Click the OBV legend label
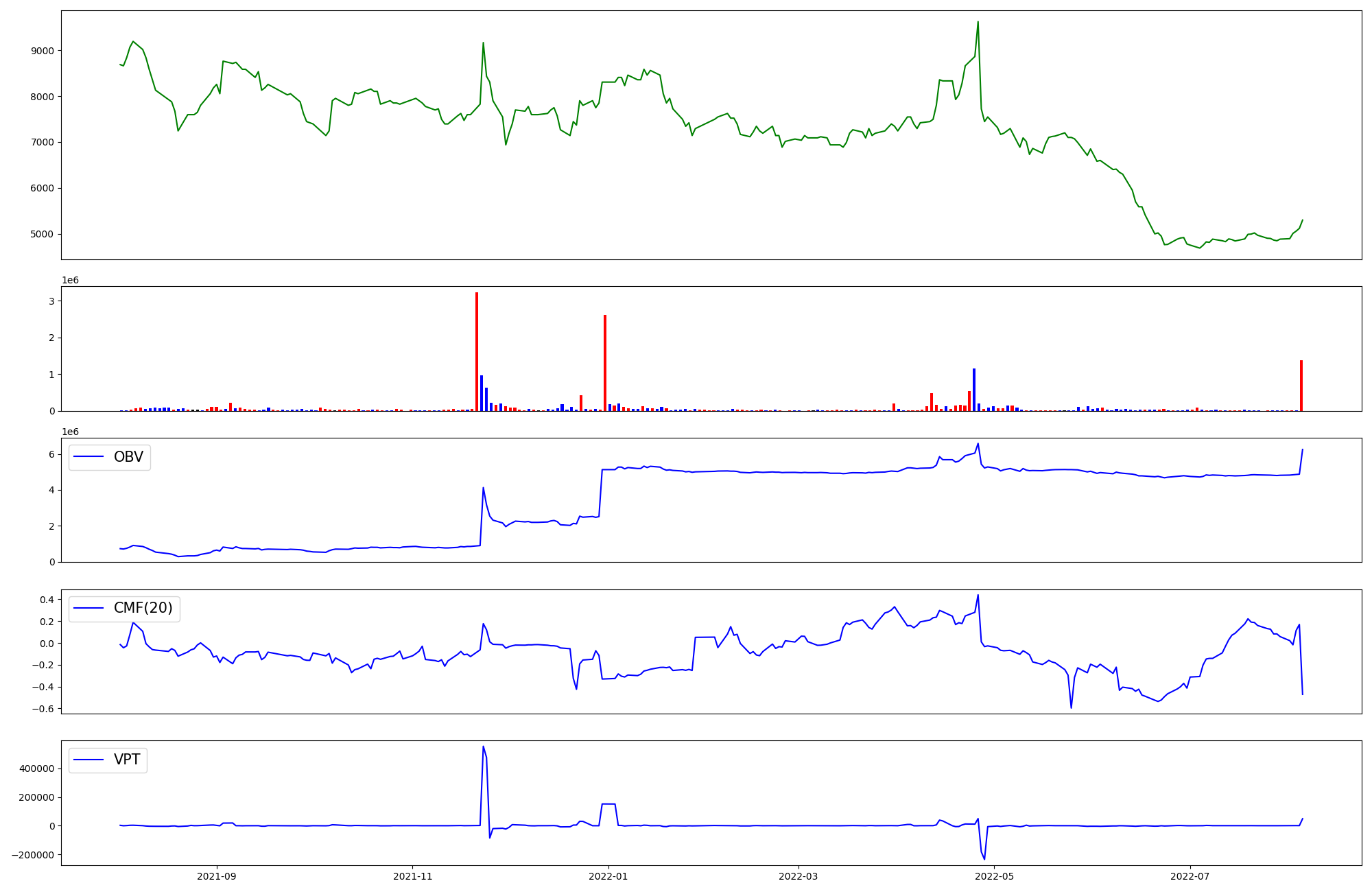The image size is (1372, 892). tap(128, 458)
